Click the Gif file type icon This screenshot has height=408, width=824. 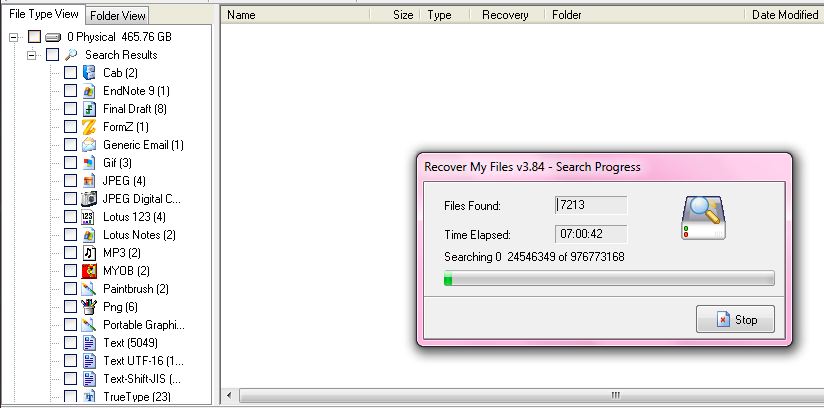pos(89,163)
